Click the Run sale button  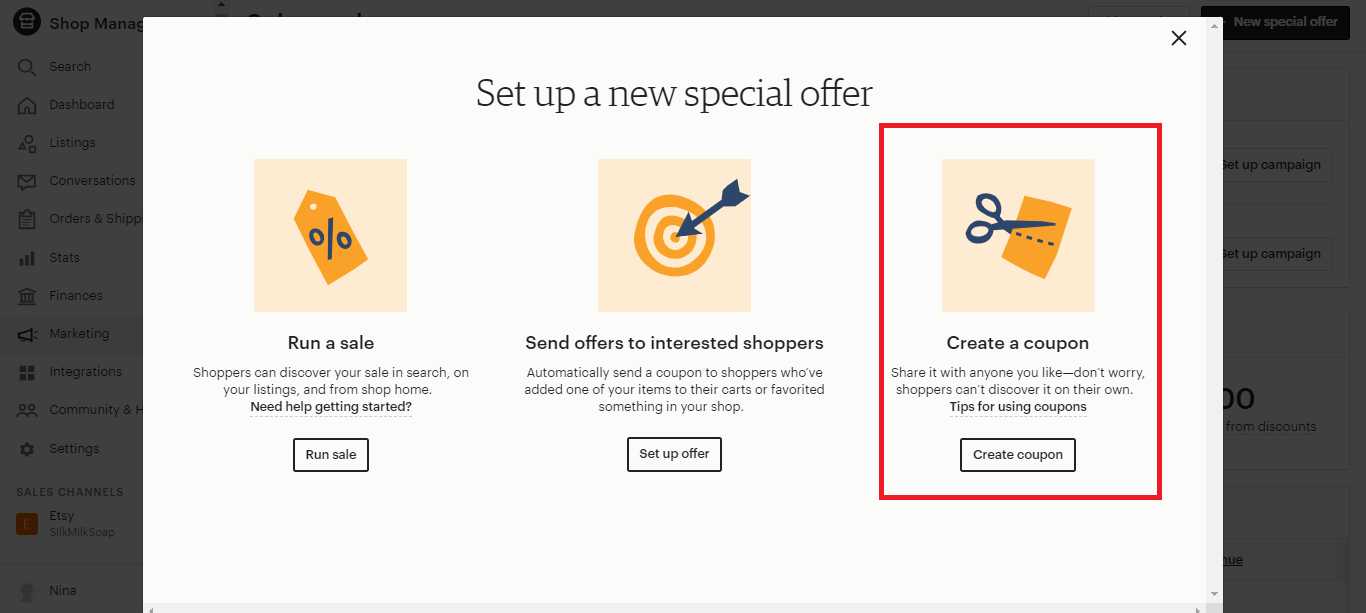click(x=331, y=454)
